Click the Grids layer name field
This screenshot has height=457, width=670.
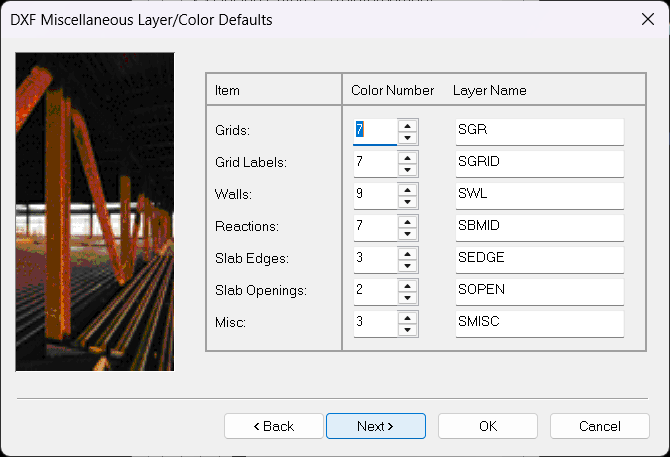(x=539, y=131)
